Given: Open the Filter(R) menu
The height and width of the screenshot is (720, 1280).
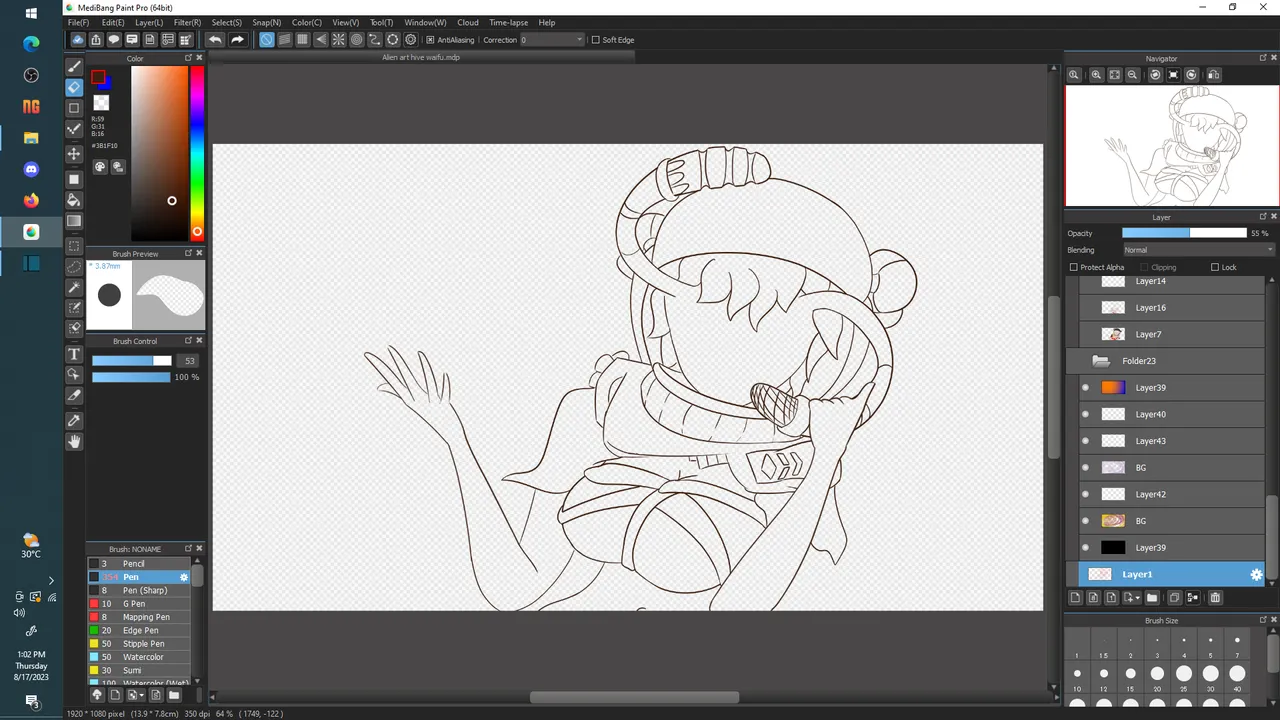Looking at the screenshot, I should [187, 22].
